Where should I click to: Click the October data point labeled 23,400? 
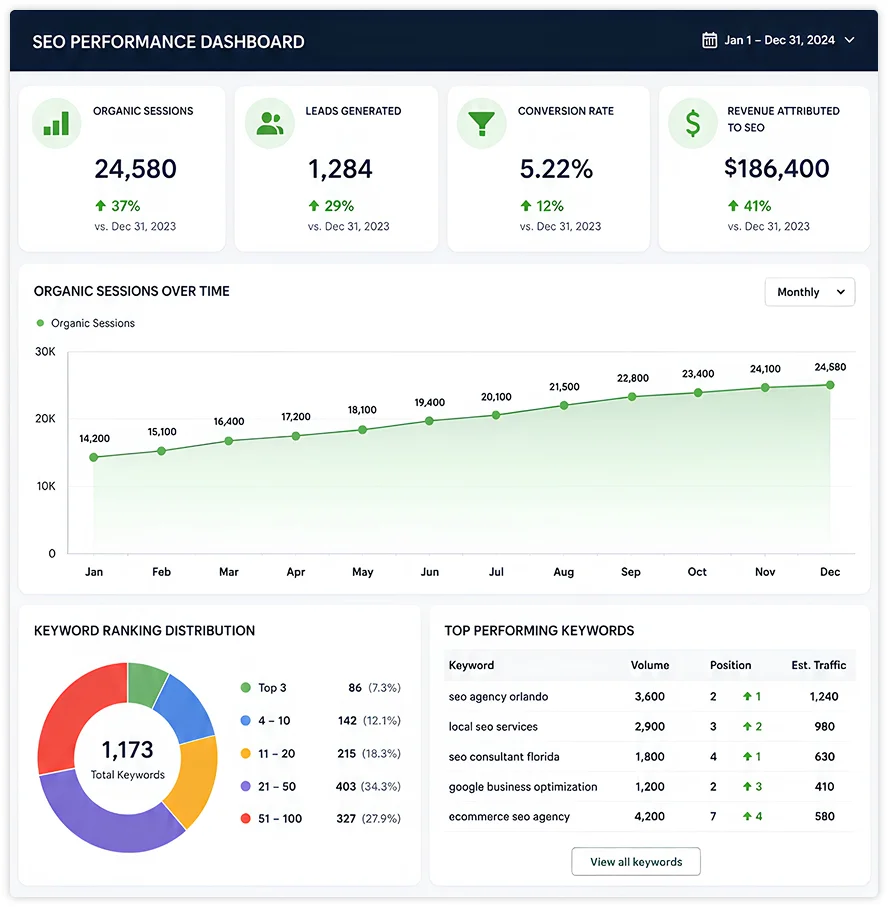click(x=698, y=393)
